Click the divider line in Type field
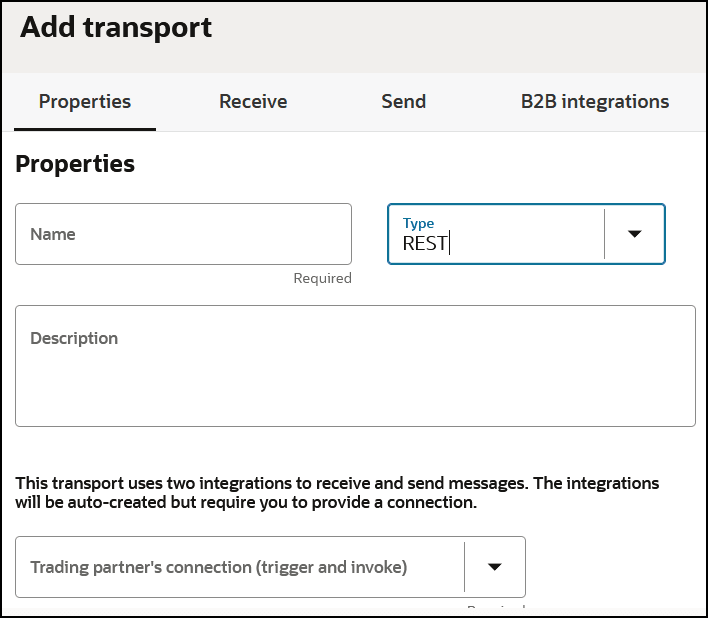 coord(605,234)
